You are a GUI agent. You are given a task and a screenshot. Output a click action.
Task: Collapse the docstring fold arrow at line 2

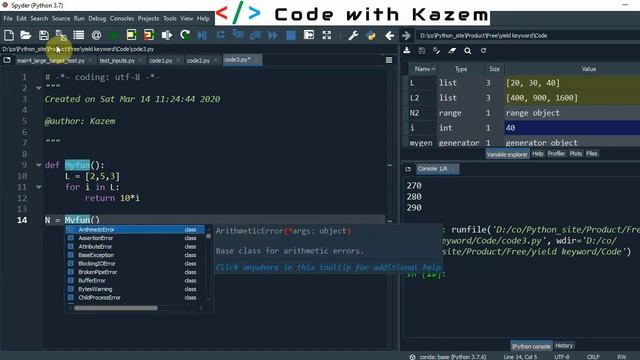coord(39,88)
